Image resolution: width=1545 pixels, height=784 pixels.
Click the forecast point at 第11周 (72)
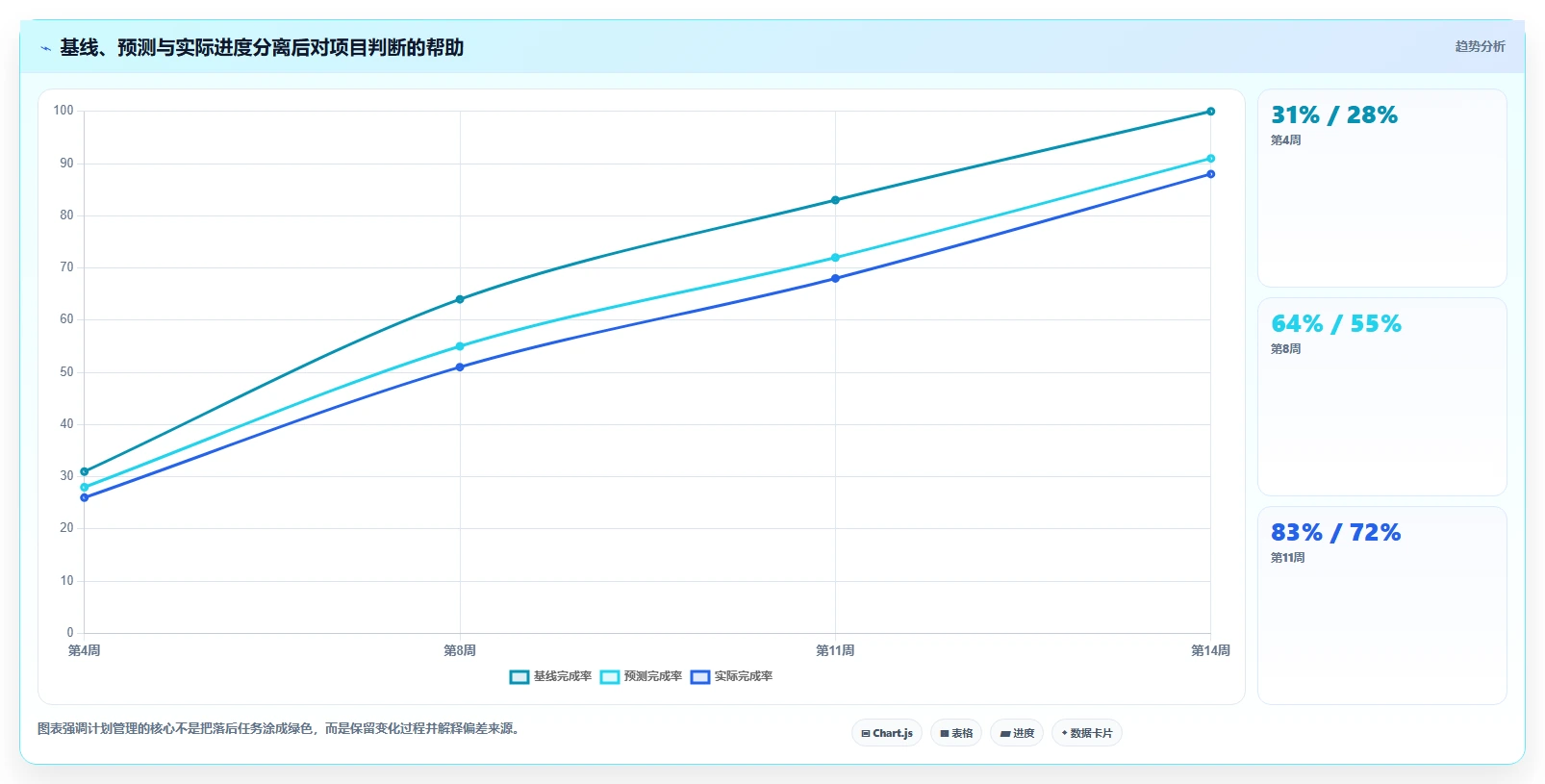835,258
